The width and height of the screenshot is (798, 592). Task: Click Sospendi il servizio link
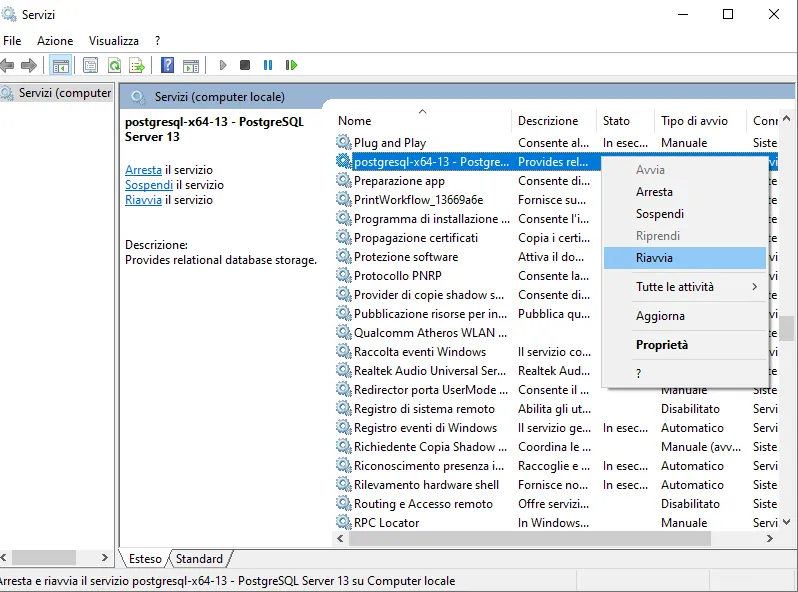(x=149, y=185)
